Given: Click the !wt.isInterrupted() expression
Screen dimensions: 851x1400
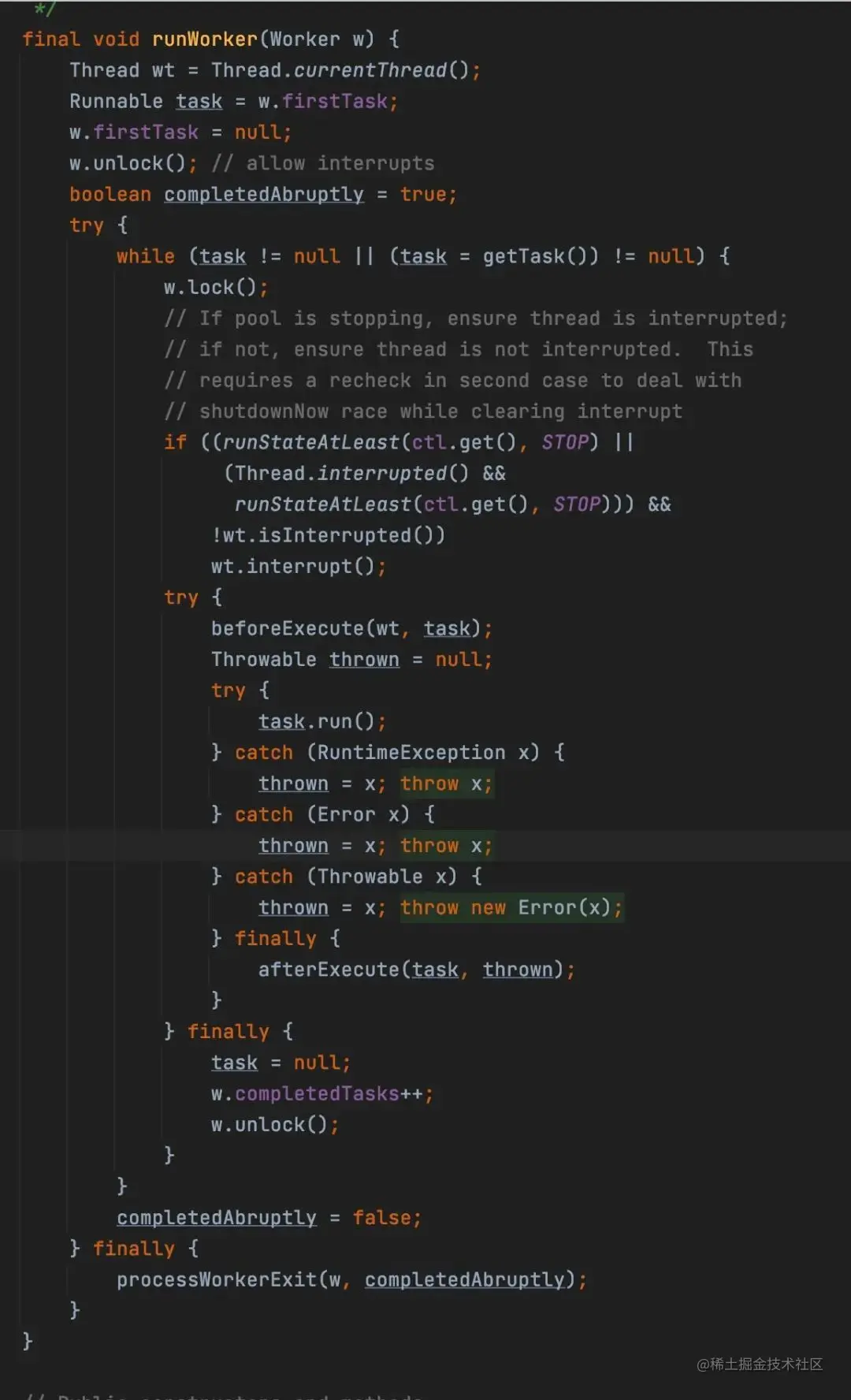Looking at the screenshot, I should click(x=328, y=535).
